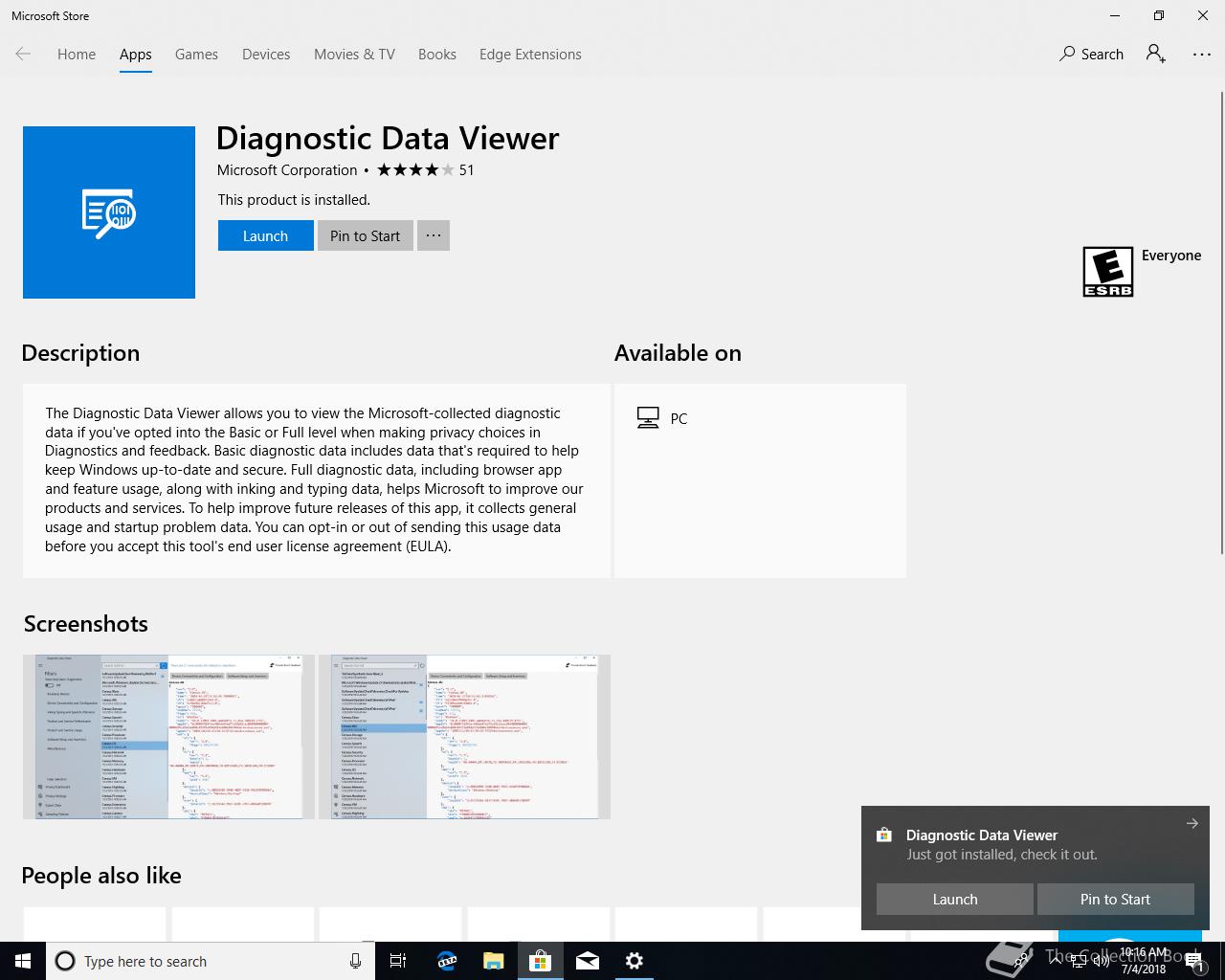This screenshot has width=1225, height=980.
Task: Click the ESRB Everyone rating icon
Action: click(1108, 272)
